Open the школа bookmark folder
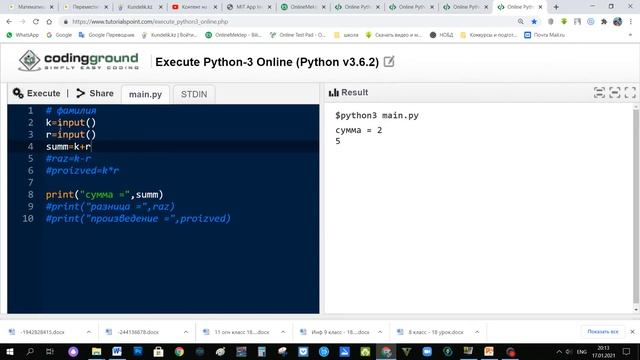Image resolution: width=640 pixels, height=360 pixels. point(346,35)
